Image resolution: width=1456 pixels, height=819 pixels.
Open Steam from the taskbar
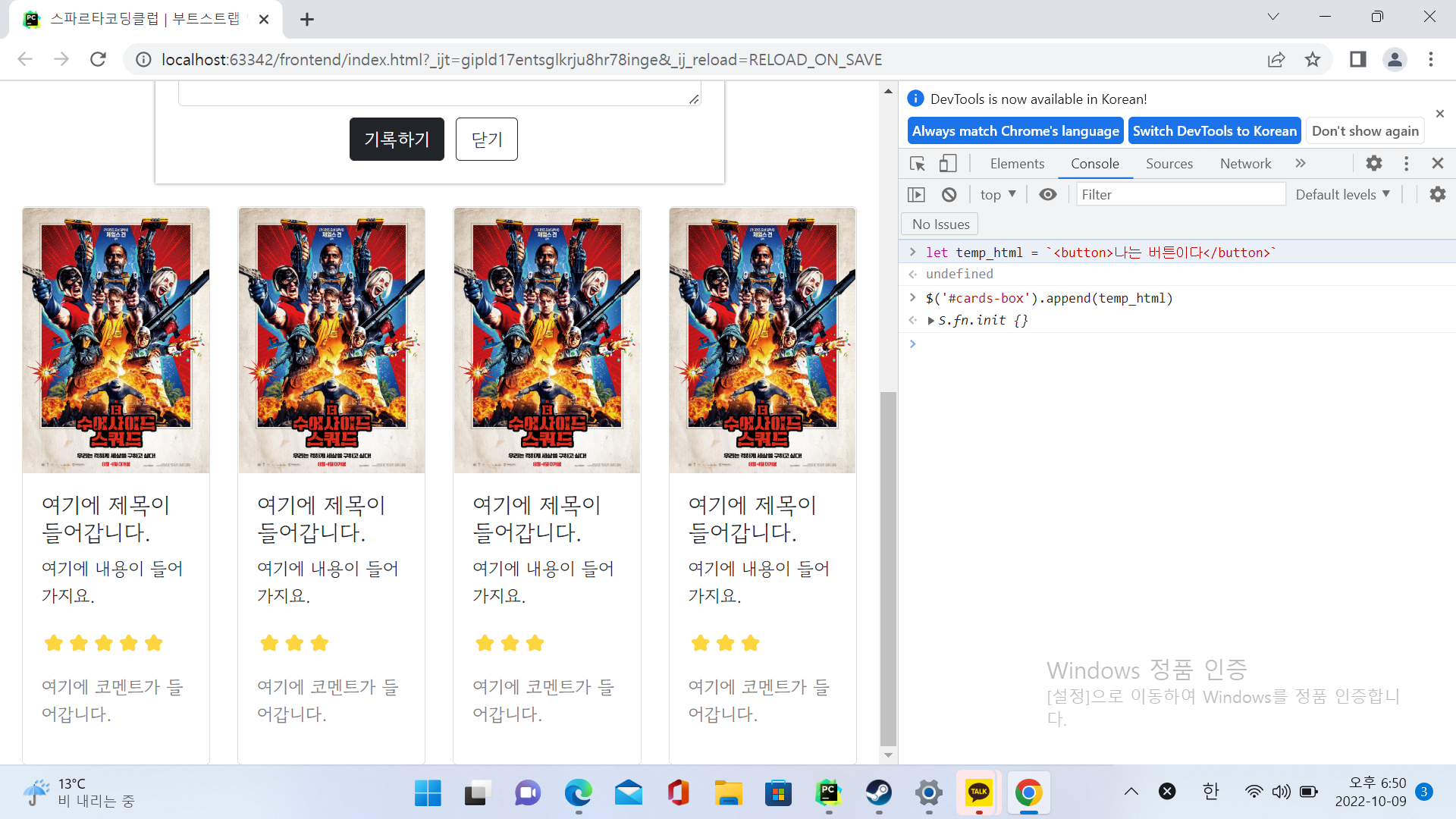878,792
